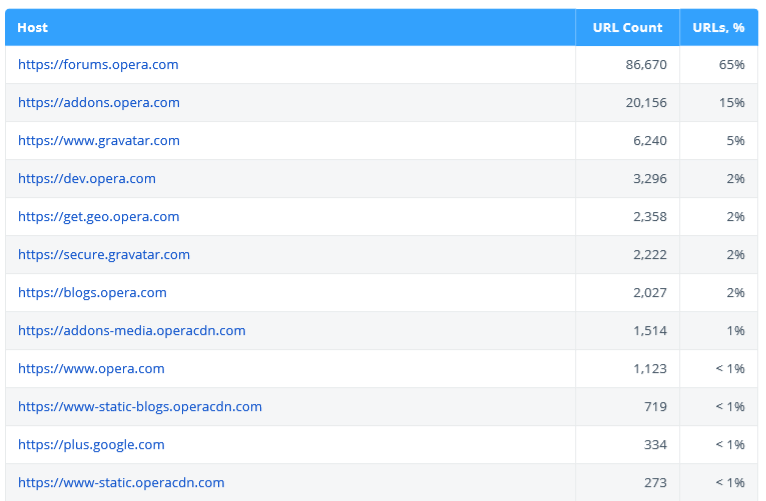The width and height of the screenshot is (766, 501).
Task: Select the URL count value 3,296
Action: click(650, 179)
